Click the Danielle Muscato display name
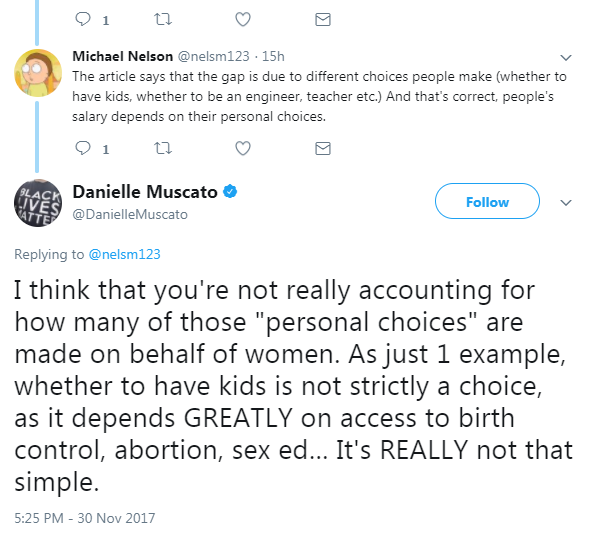This screenshot has height=533, width=603. coord(145,192)
